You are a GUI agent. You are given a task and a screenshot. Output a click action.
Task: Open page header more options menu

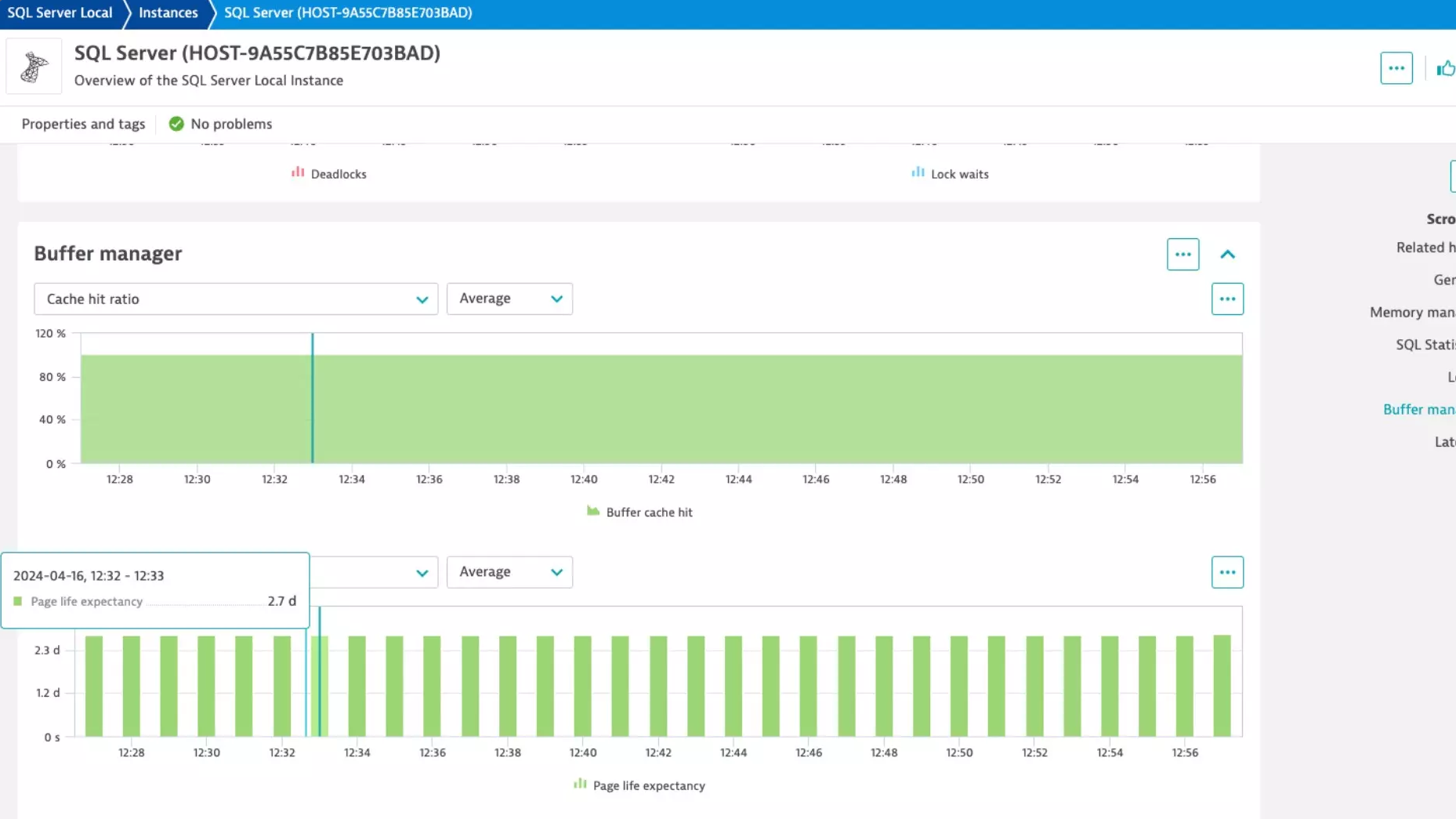[1396, 68]
